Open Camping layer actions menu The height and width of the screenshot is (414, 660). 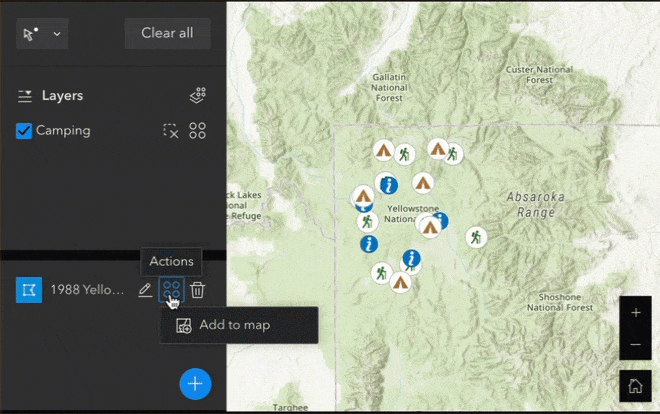pyautogui.click(x=197, y=131)
